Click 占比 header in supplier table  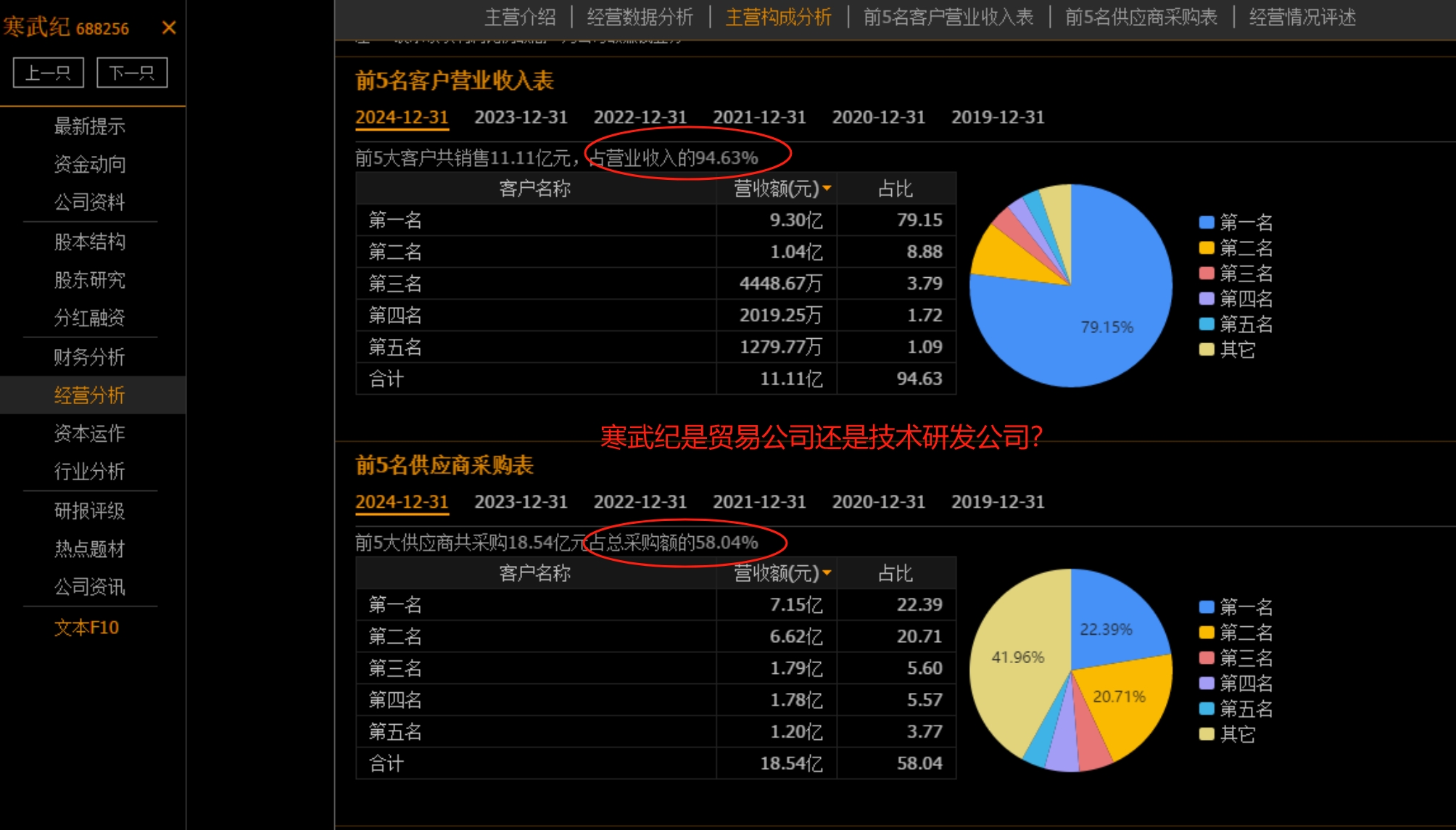click(895, 573)
